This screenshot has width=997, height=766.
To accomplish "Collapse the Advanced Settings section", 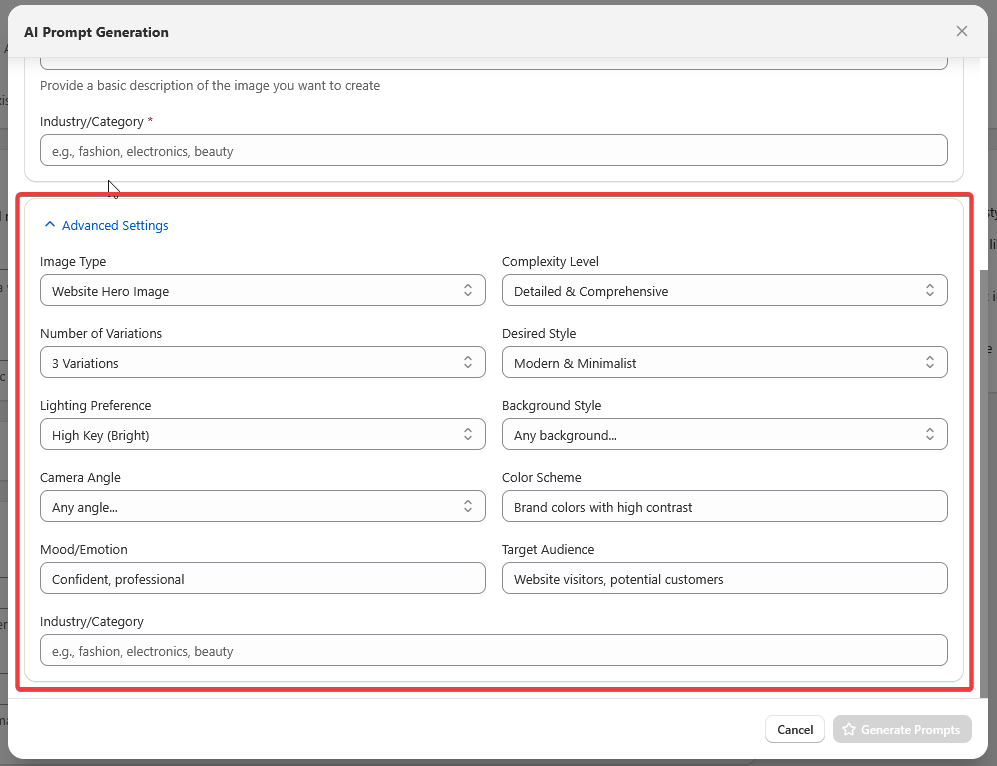I will click(x=114, y=226).
